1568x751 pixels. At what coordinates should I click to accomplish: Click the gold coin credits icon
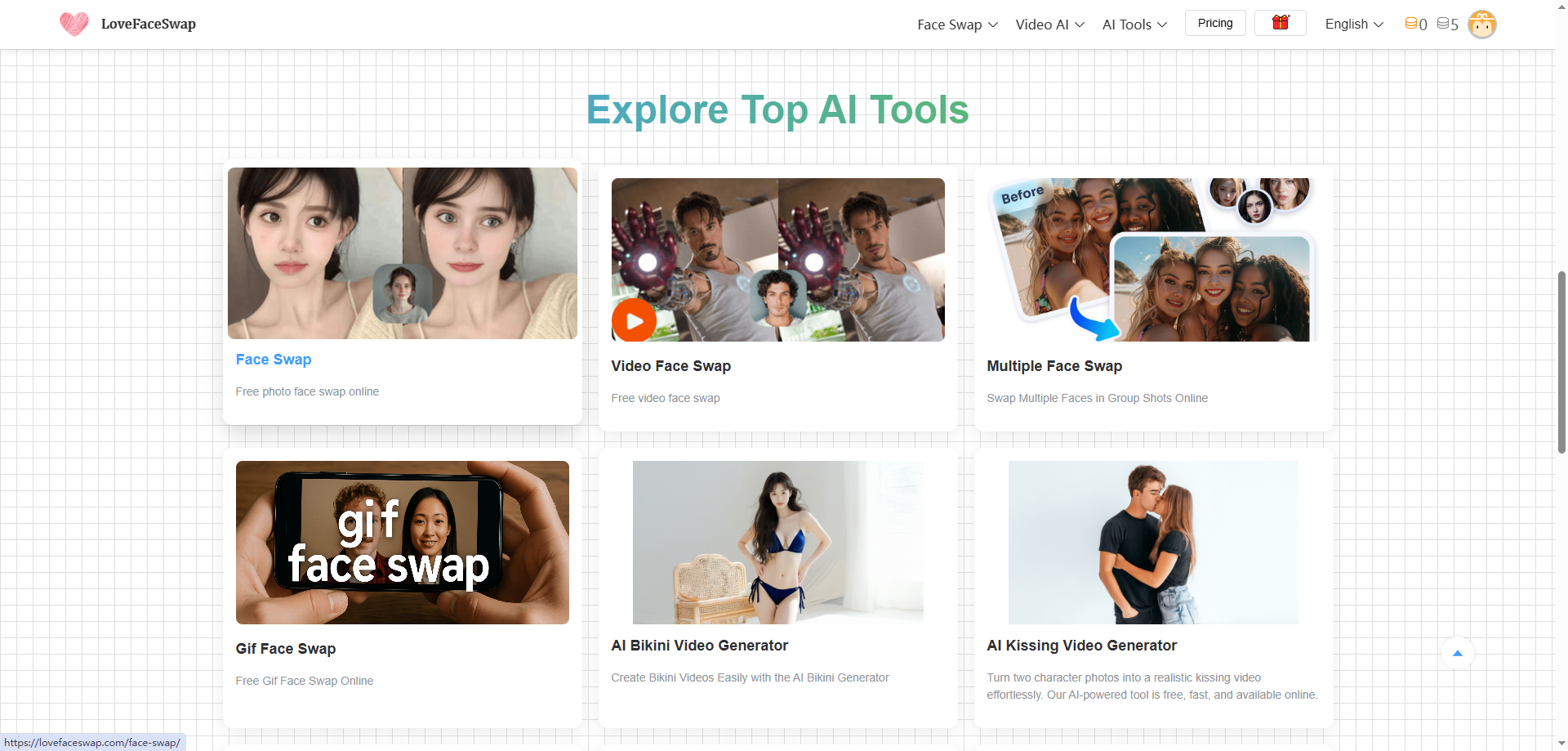coord(1410,24)
